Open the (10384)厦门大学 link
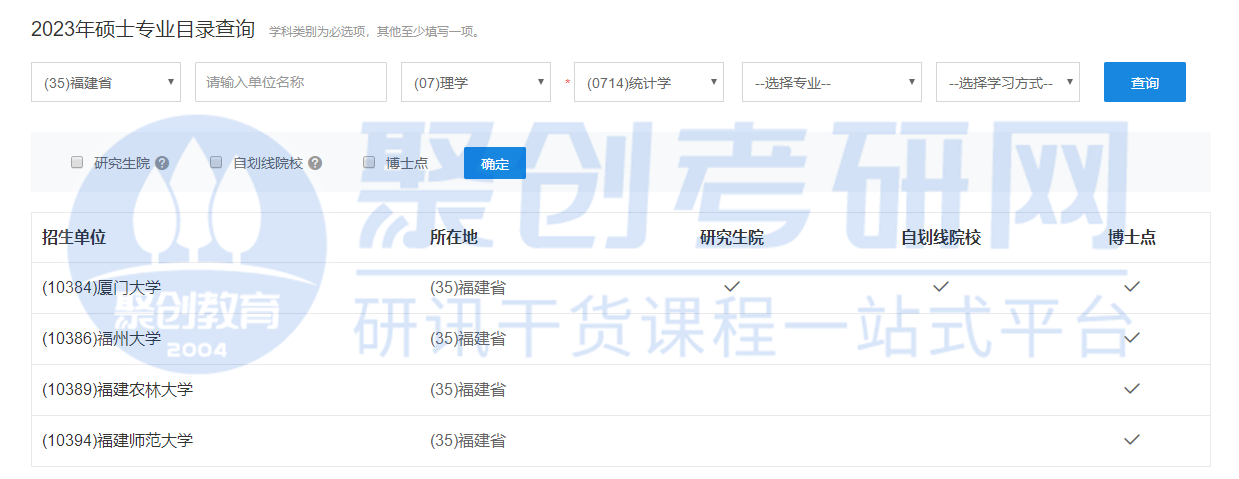This screenshot has width=1239, height=479. click(102, 287)
